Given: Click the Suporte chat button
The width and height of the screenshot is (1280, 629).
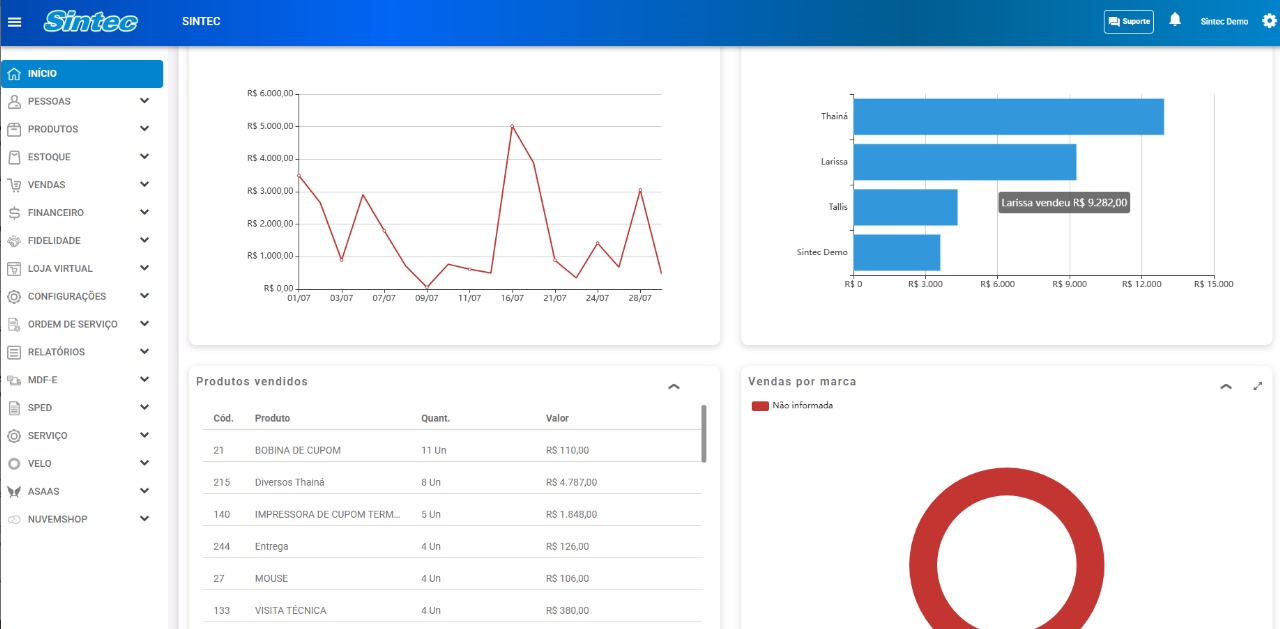Looking at the screenshot, I should 1129,21.
